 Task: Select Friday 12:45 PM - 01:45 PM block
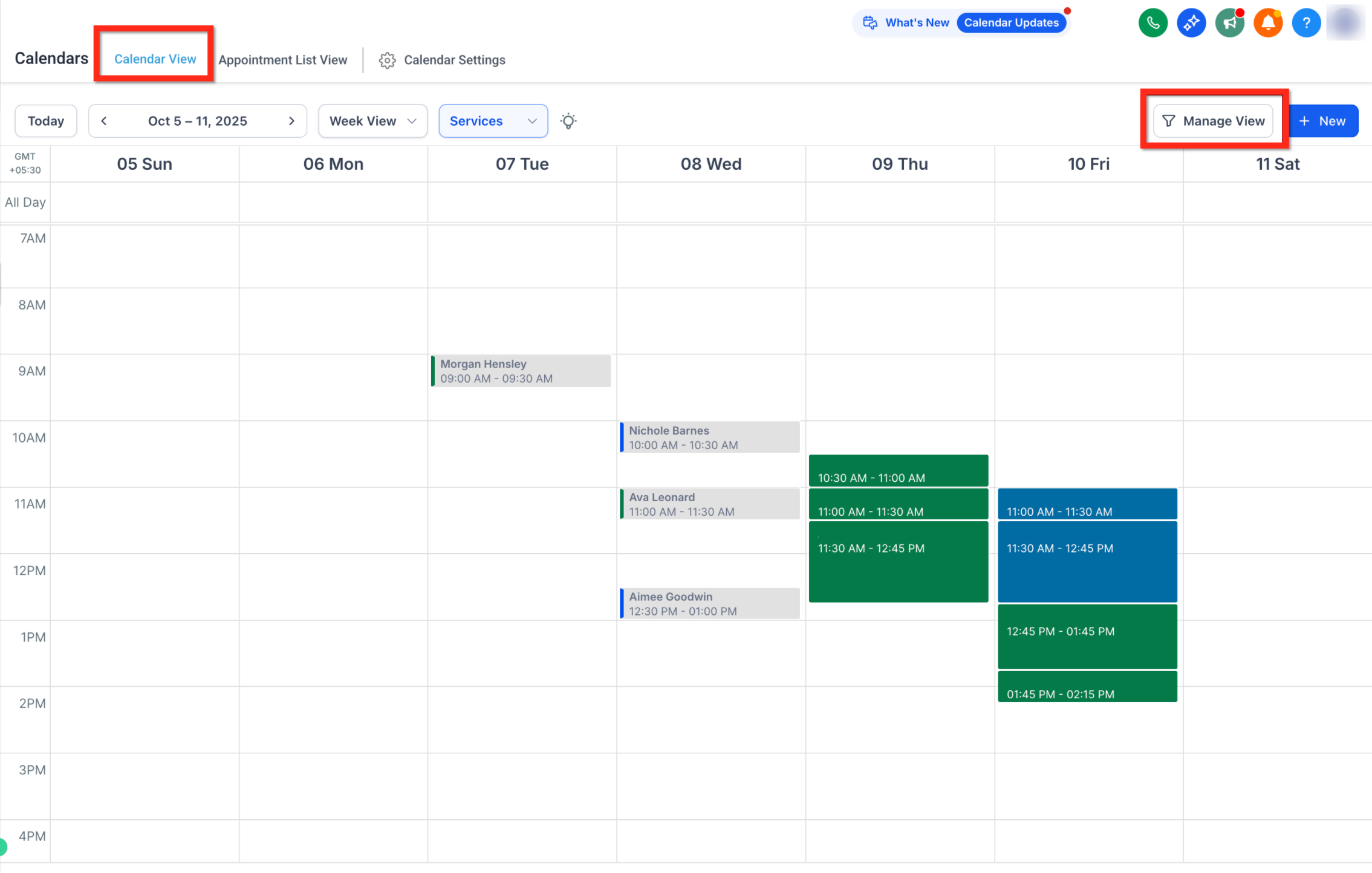(1087, 636)
